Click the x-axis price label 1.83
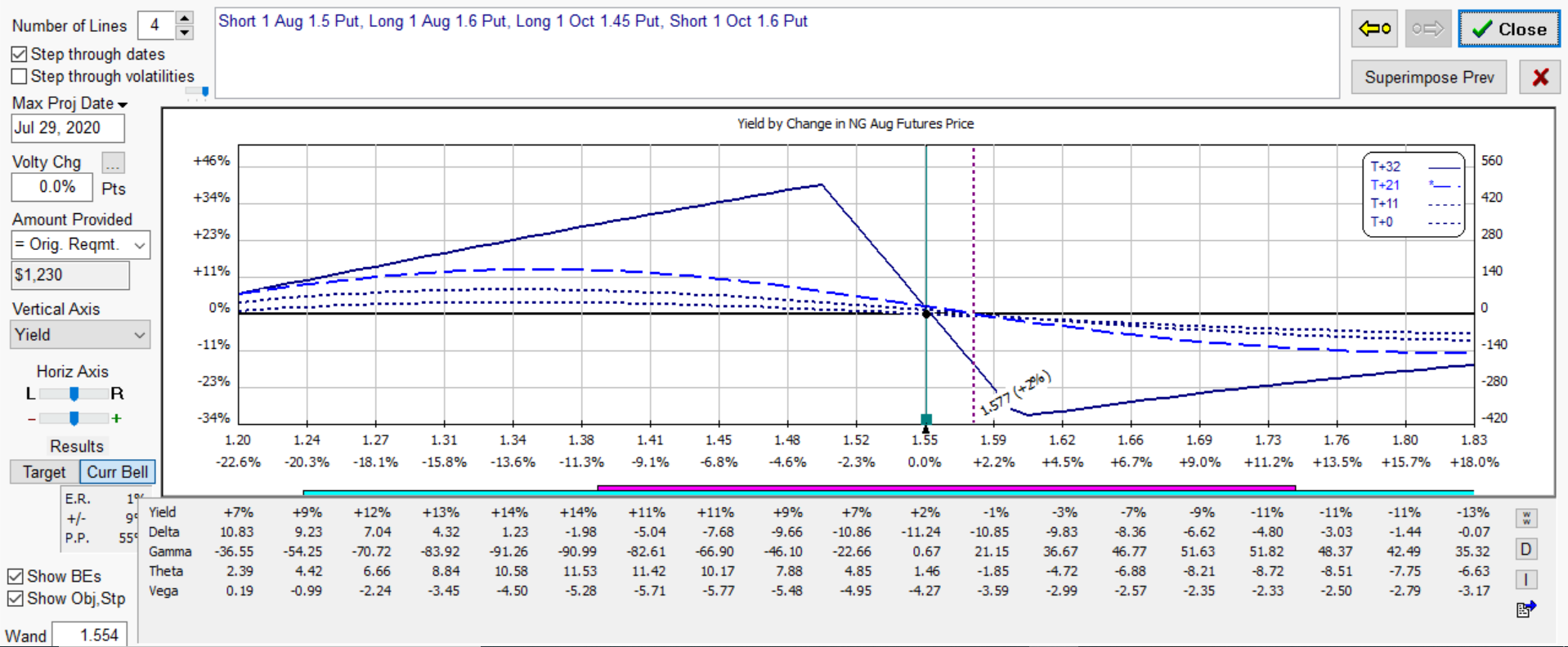 click(1474, 440)
